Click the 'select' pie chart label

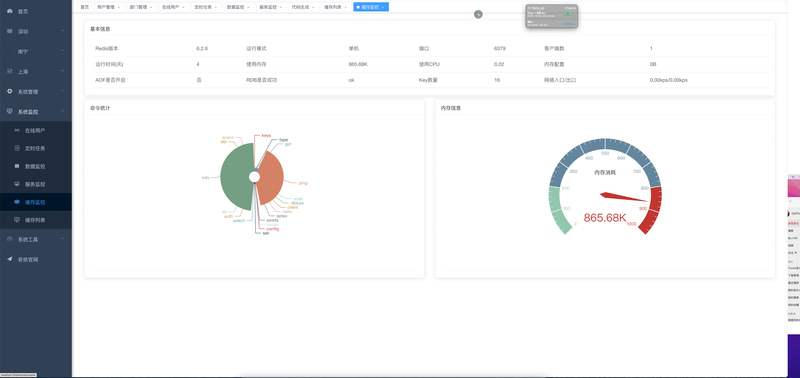[x=239, y=220]
